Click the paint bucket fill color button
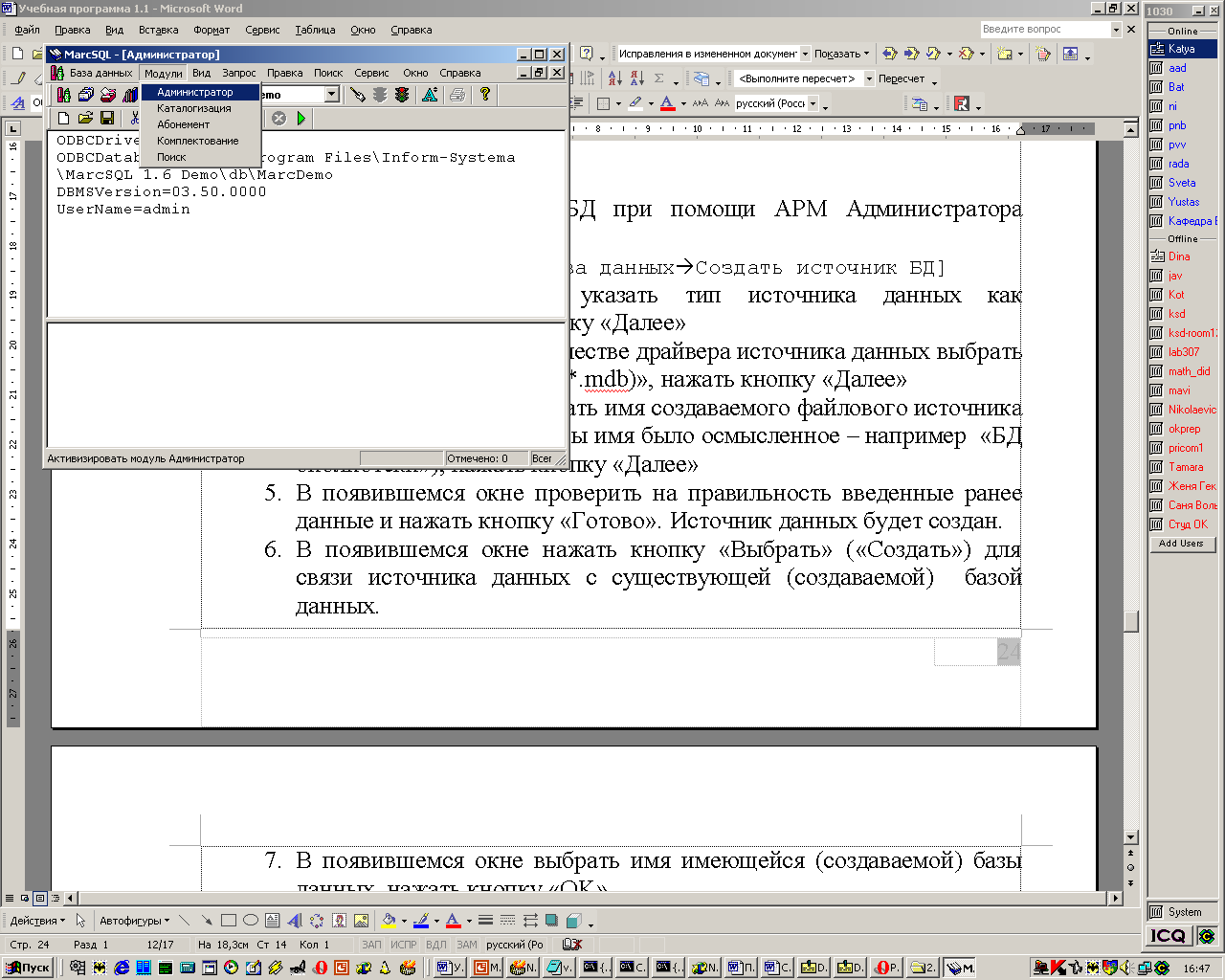The height and width of the screenshot is (980, 1225). (x=388, y=921)
